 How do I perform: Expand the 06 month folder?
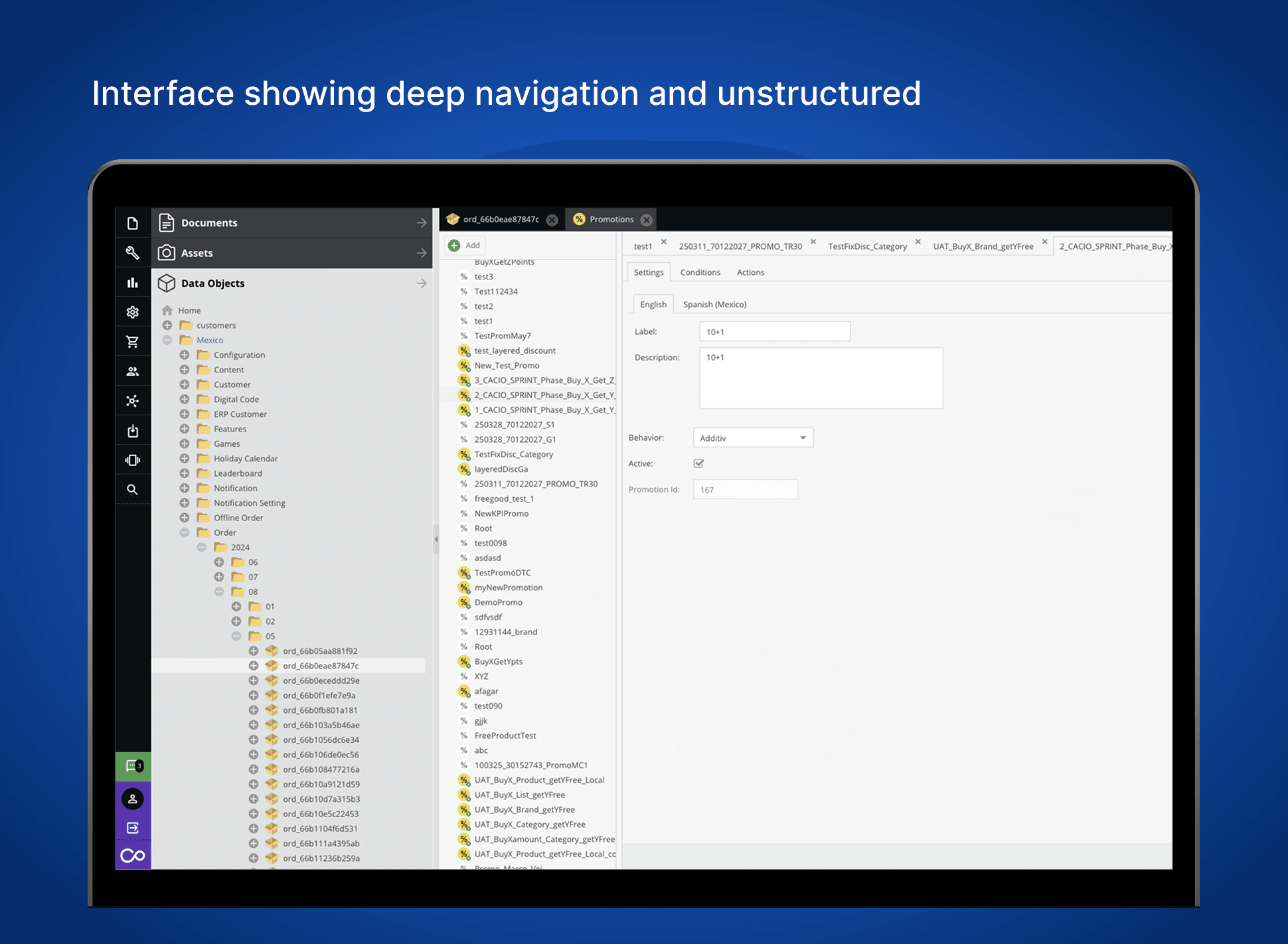[219, 562]
